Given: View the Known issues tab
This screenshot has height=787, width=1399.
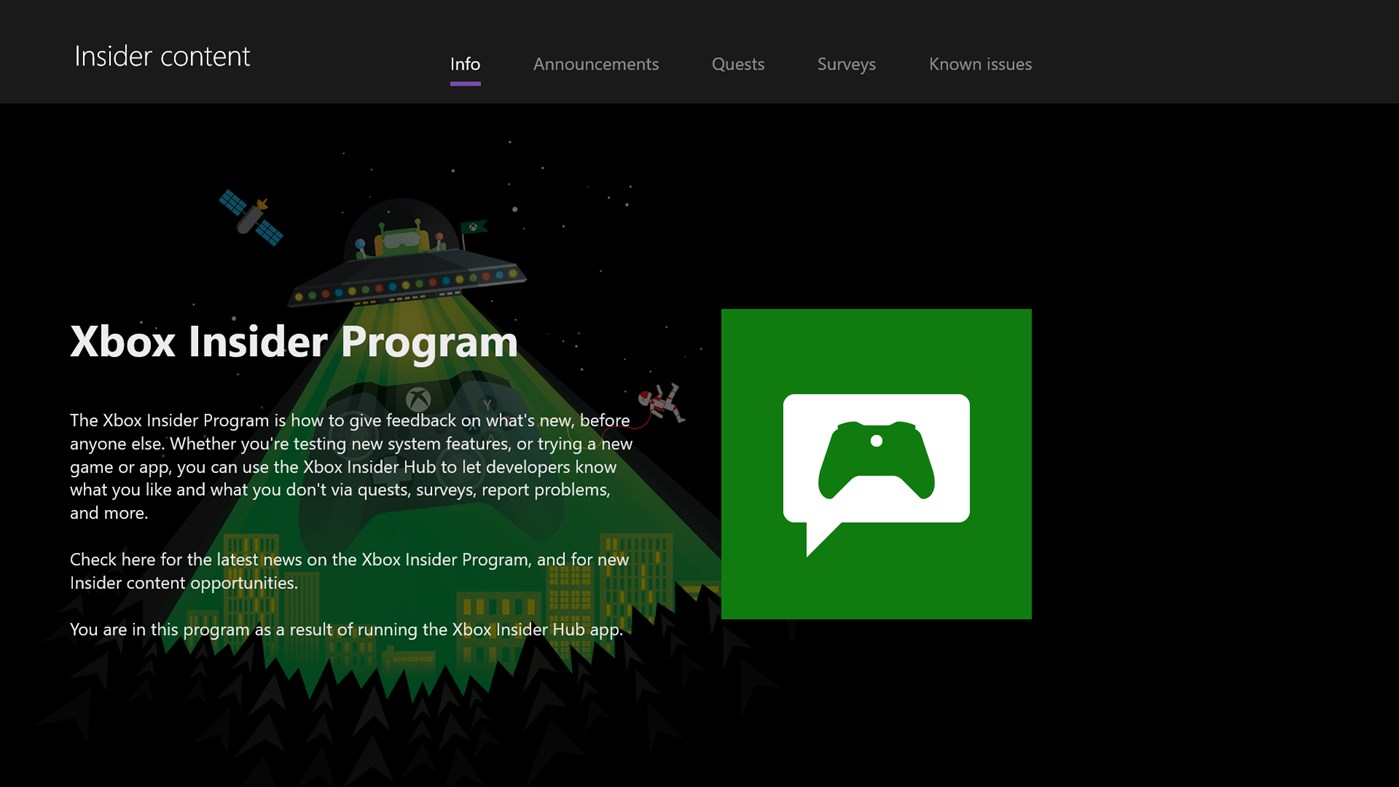Looking at the screenshot, I should coord(980,63).
